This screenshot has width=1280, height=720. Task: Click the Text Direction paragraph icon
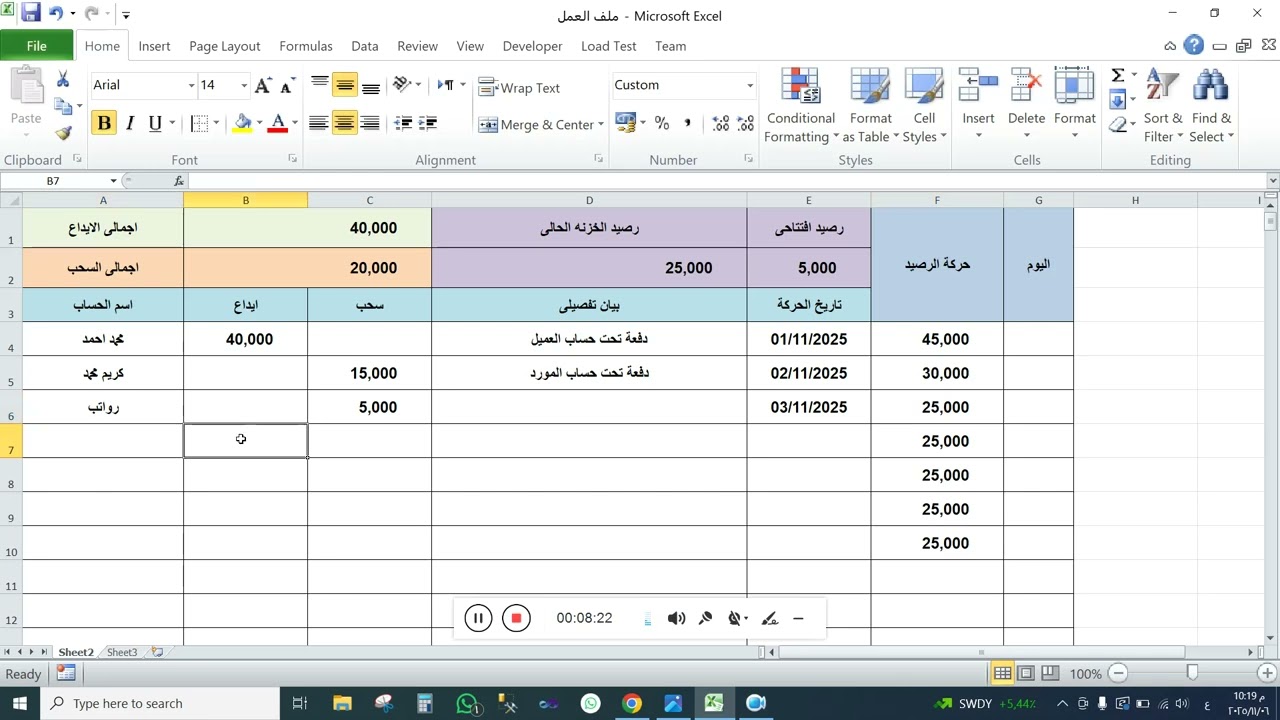click(447, 85)
